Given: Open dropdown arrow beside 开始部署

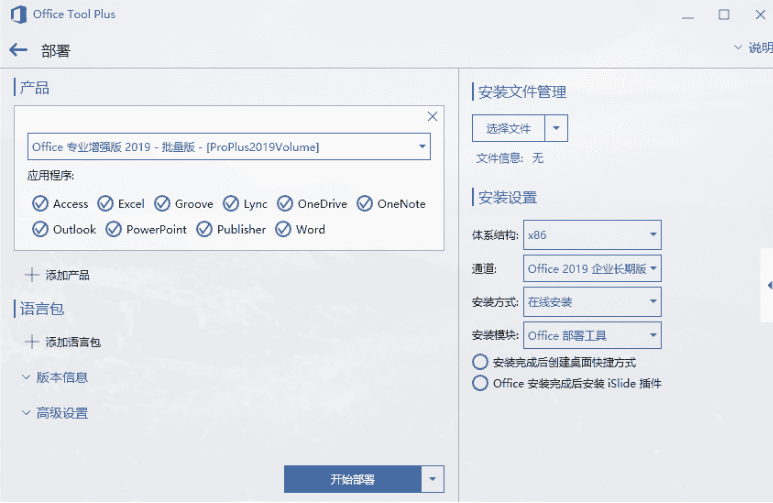Looking at the screenshot, I should pyautogui.click(x=432, y=479).
